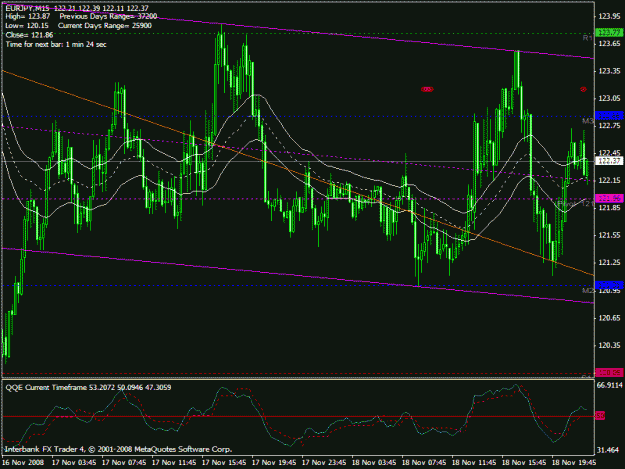Click 'Previous Days Range= 37200' text
The width and height of the screenshot is (625, 469).
pos(108,16)
